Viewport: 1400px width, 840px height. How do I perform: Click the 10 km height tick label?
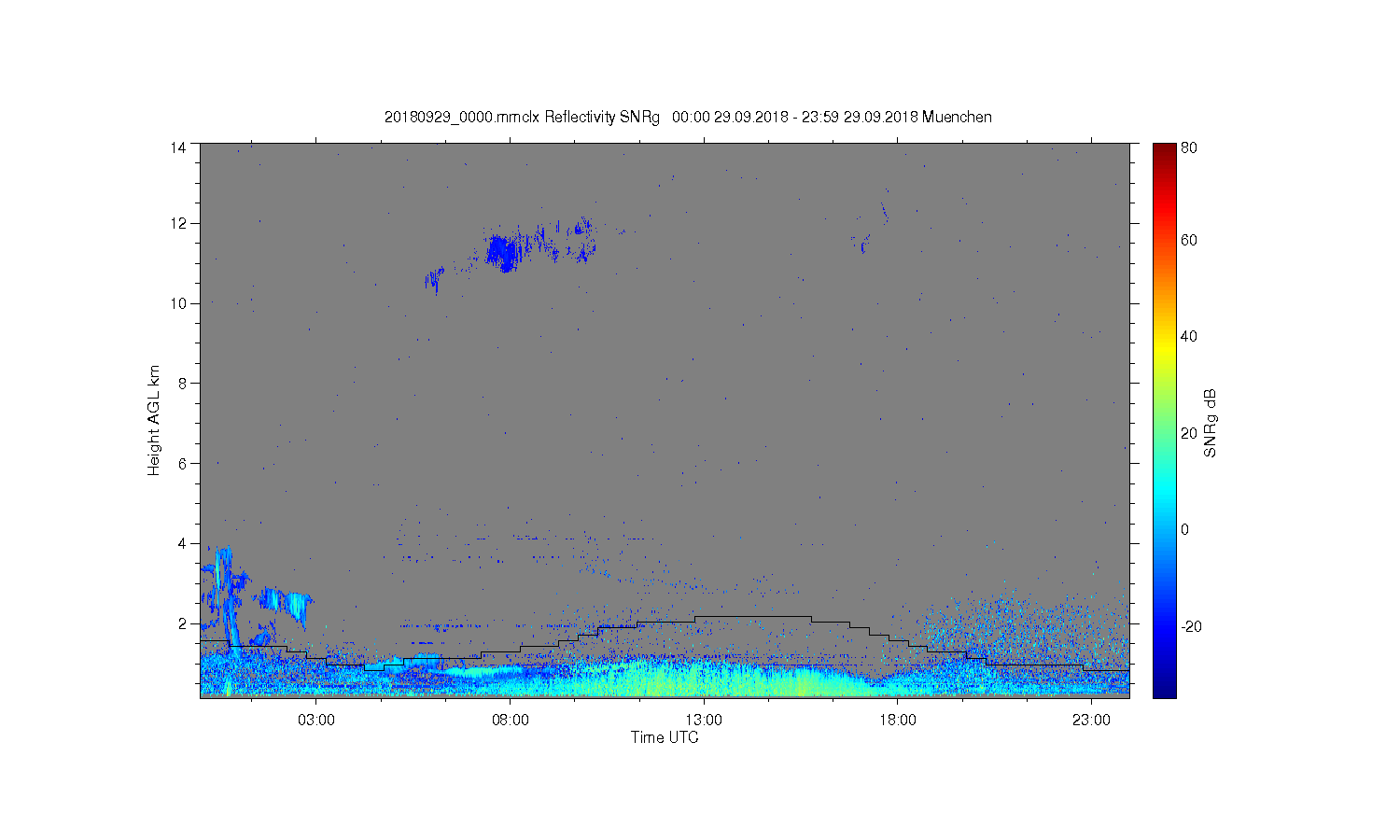coord(178,303)
